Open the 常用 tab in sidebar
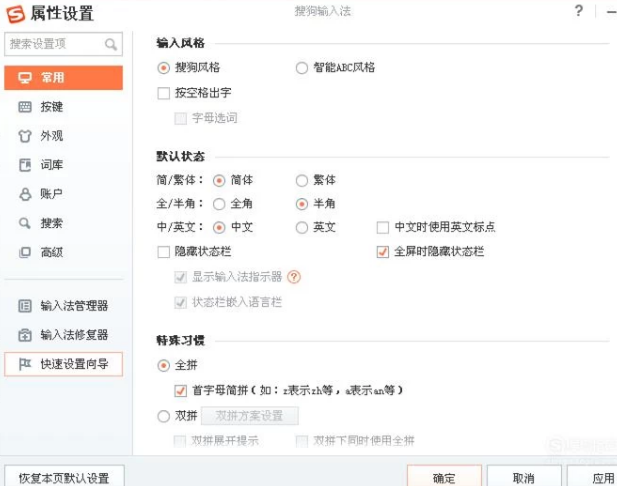Screen dimensions: 617x486 click(x=63, y=78)
